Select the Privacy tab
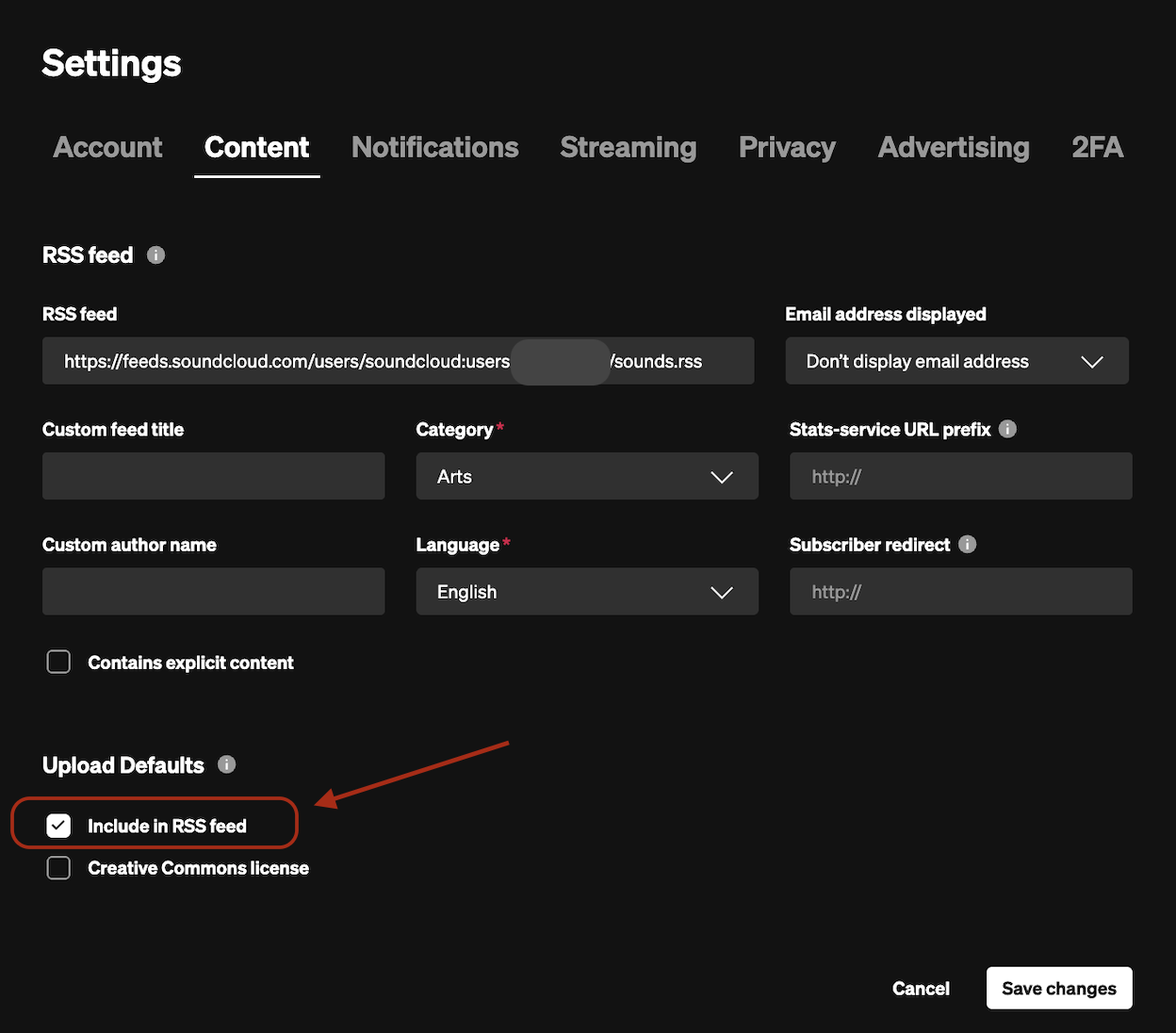The image size is (1176, 1033). pyautogui.click(x=787, y=148)
